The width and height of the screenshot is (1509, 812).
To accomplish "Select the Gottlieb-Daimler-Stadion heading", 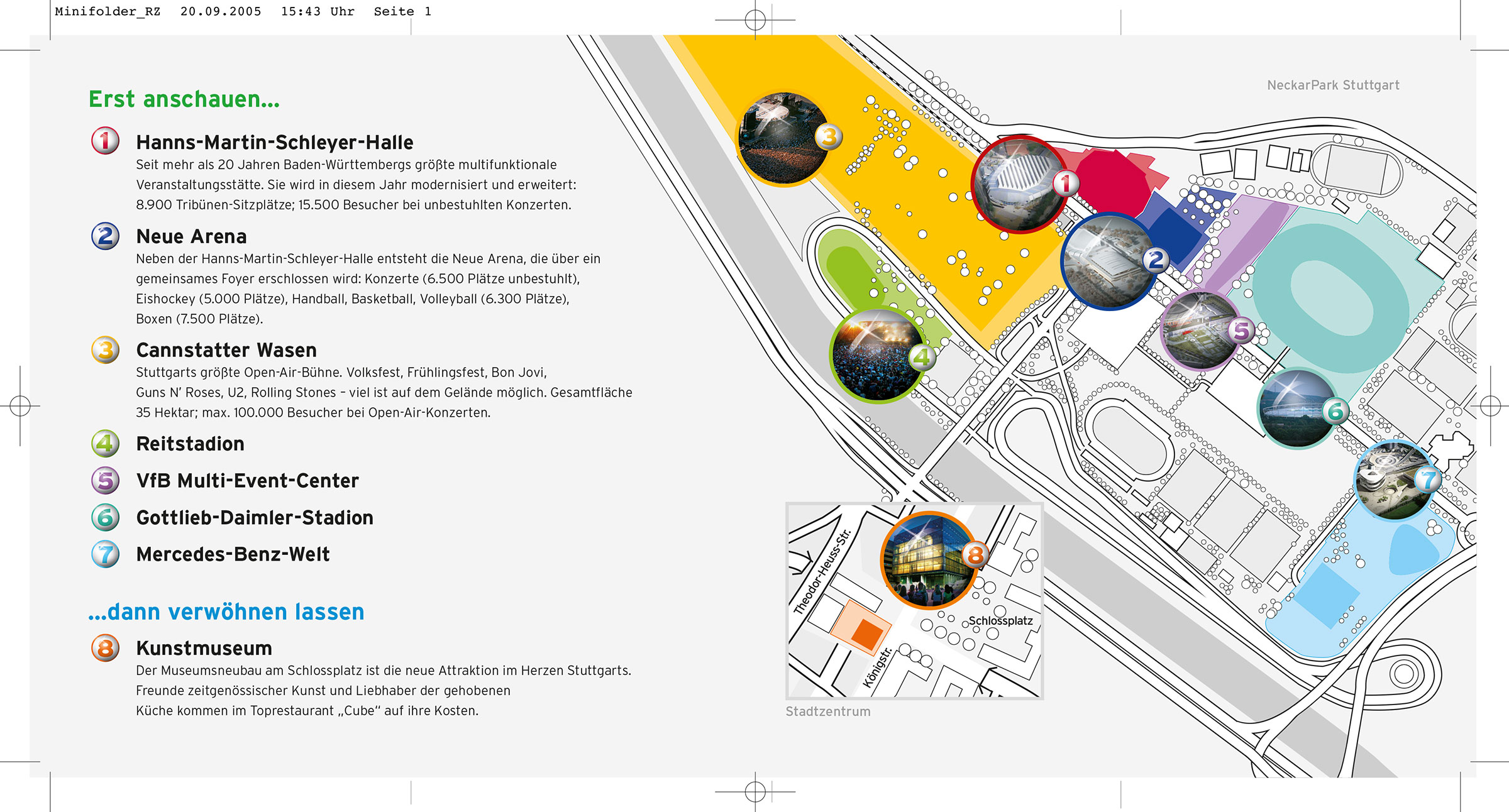I will click(x=255, y=518).
